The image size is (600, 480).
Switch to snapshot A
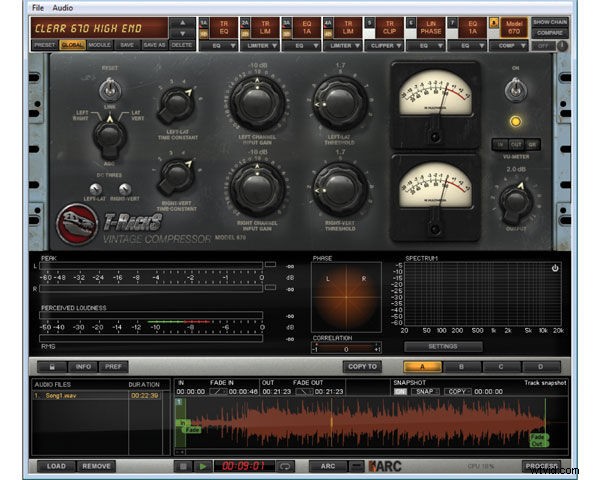[423, 367]
